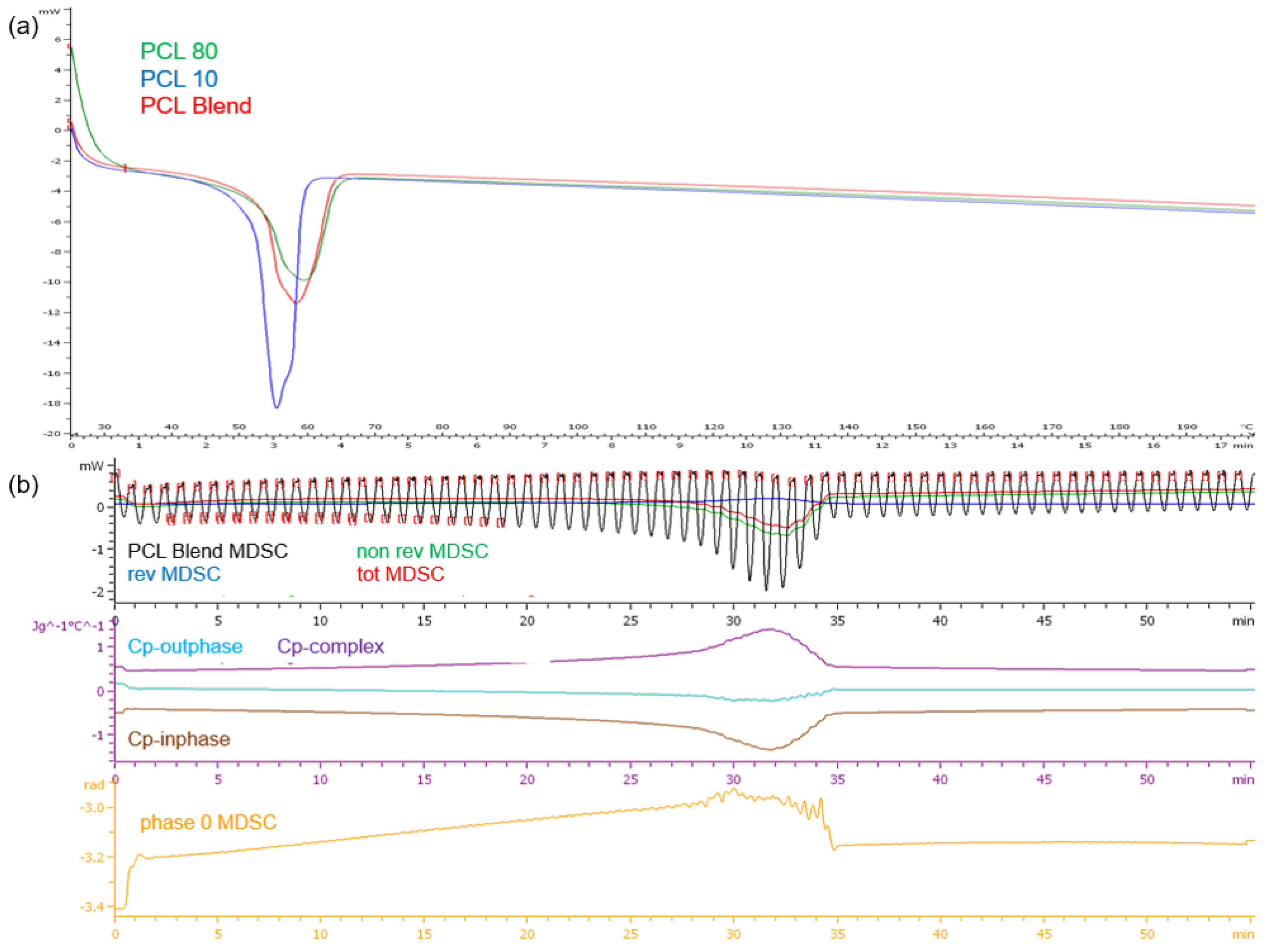Click the green PCL 80 legend label
The height and width of the screenshot is (952, 1280).
(x=179, y=51)
